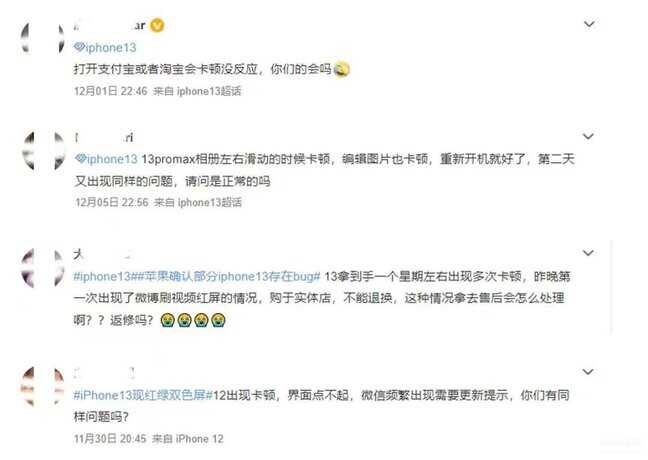
Task: Open the first post's dropdown chevron
Action: point(589,24)
